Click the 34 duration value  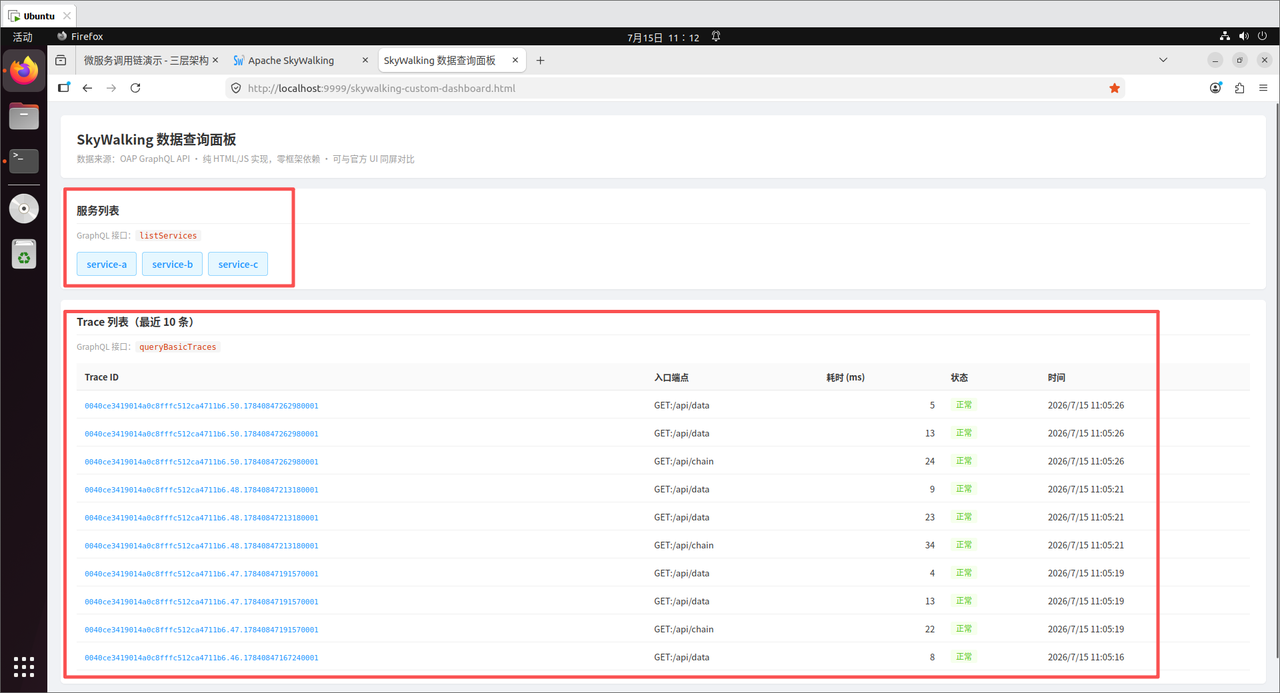pyautogui.click(x=930, y=546)
